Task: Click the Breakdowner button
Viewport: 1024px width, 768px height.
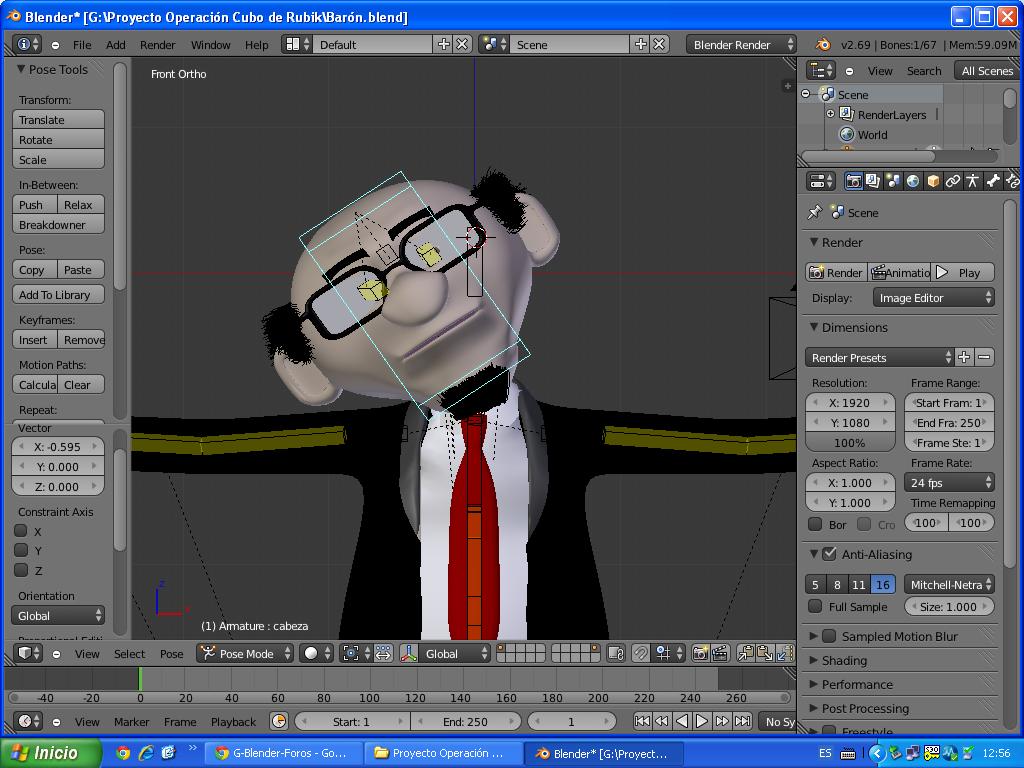Action: 58,225
